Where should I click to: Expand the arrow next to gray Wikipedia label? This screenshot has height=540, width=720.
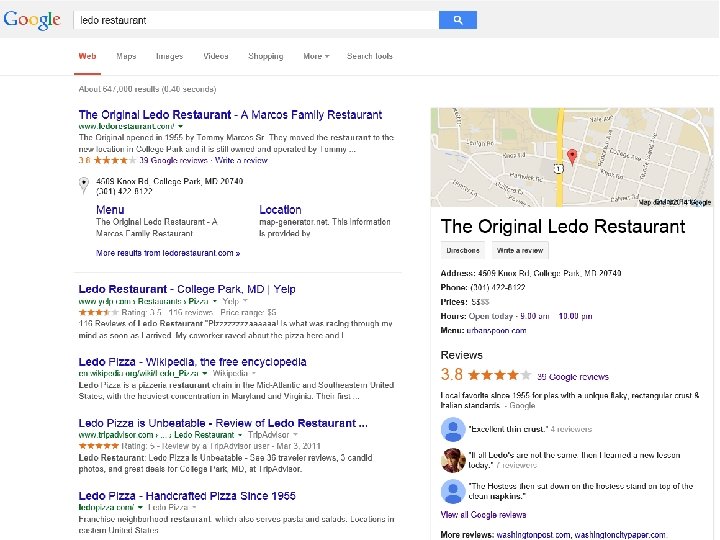coord(253,373)
